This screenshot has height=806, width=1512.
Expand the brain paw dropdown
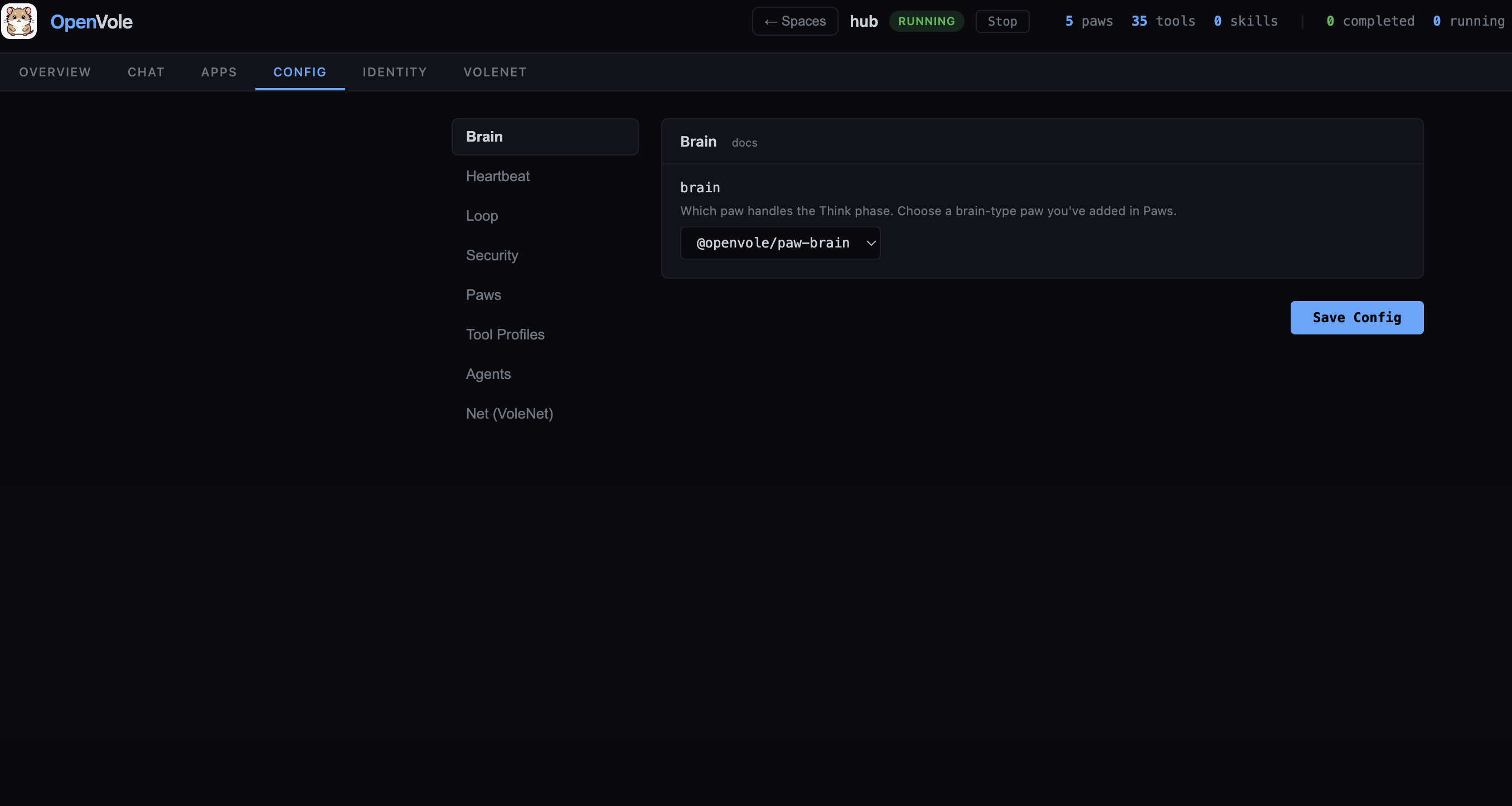coord(780,243)
